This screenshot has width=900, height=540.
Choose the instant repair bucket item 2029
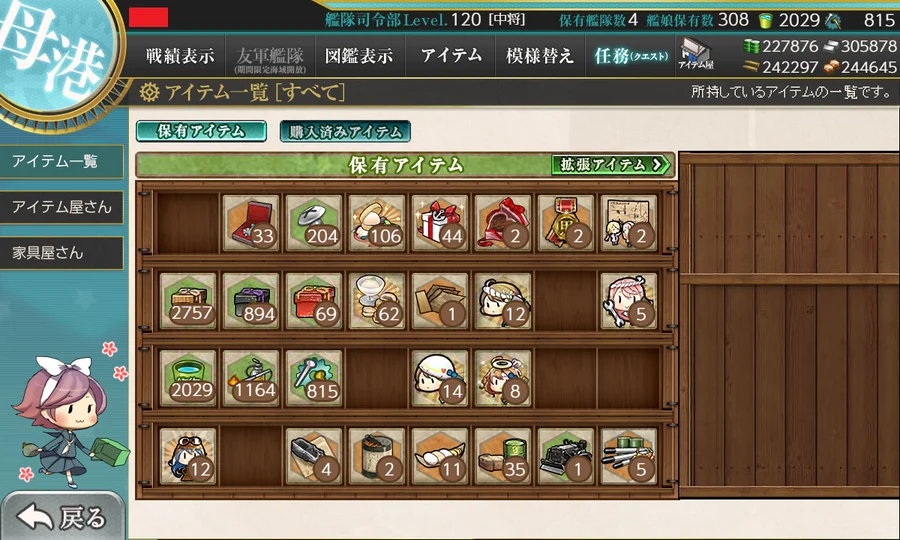click(x=188, y=378)
